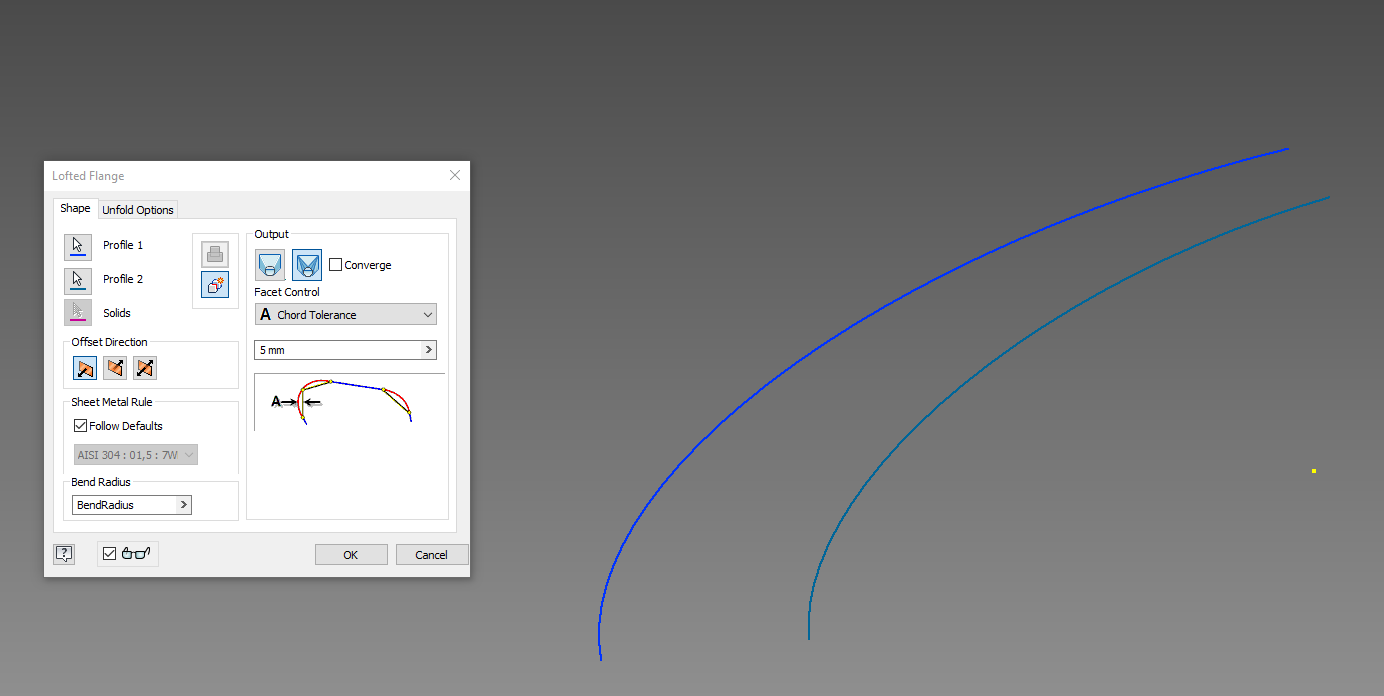Choose the second Offset Direction icon
Screen dimensions: 1384x696
pos(115,368)
